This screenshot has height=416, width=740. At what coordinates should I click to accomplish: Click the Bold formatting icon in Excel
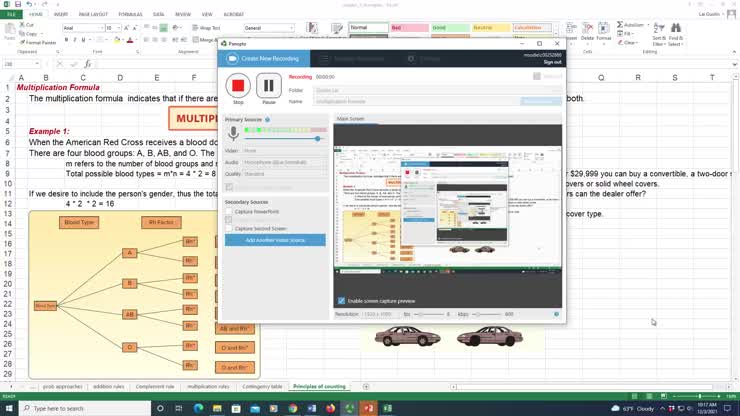[66, 38]
